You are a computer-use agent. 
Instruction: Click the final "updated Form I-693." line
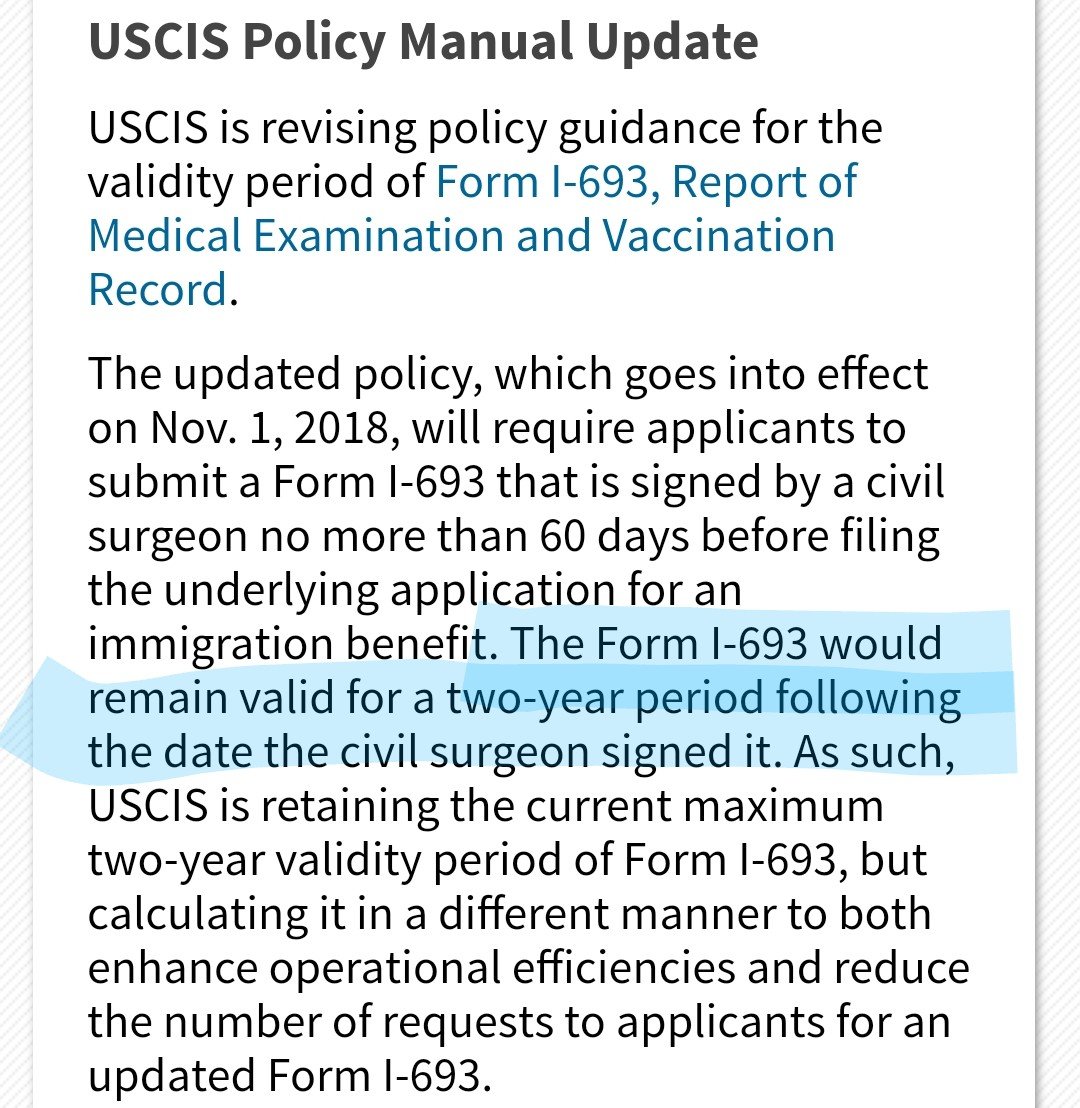click(x=290, y=1076)
